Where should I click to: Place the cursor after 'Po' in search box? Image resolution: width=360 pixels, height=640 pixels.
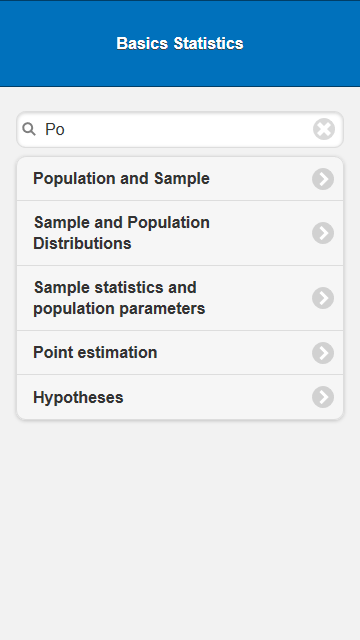pyautogui.click(x=67, y=129)
